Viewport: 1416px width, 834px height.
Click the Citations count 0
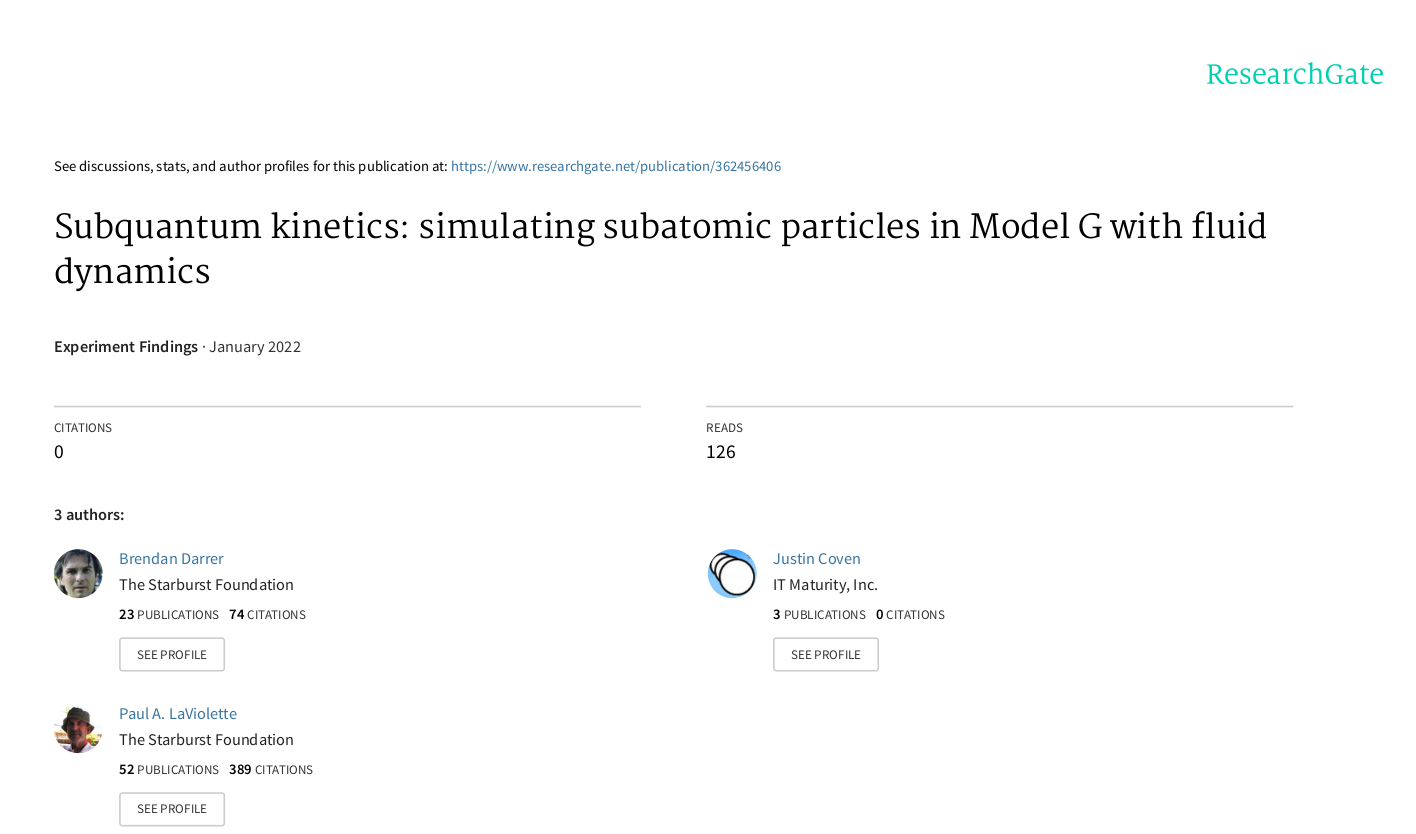pyautogui.click(x=59, y=452)
